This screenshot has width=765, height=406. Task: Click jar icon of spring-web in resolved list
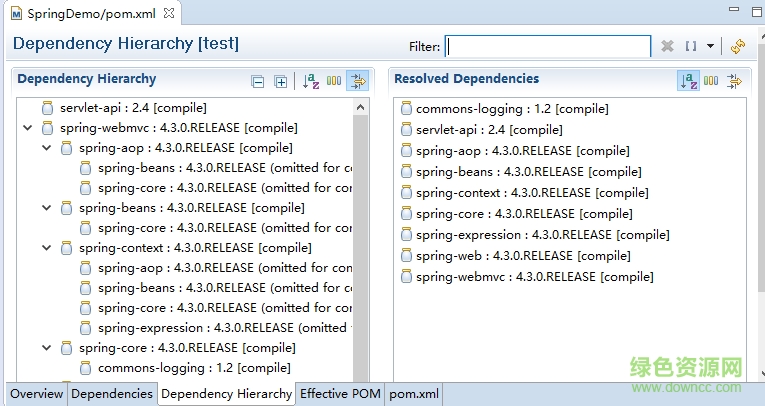click(x=406, y=255)
